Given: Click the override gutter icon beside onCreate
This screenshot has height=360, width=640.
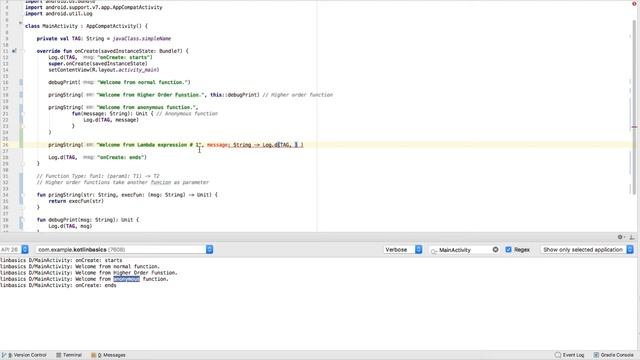Looking at the screenshot, I should (x=14, y=51).
